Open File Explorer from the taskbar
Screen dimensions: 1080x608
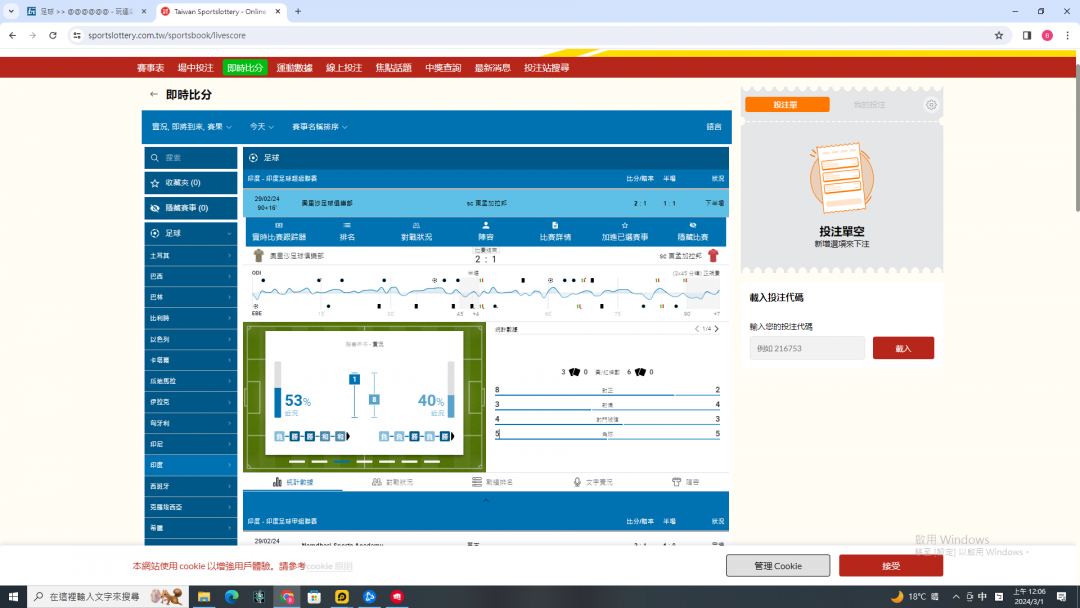tap(204, 596)
